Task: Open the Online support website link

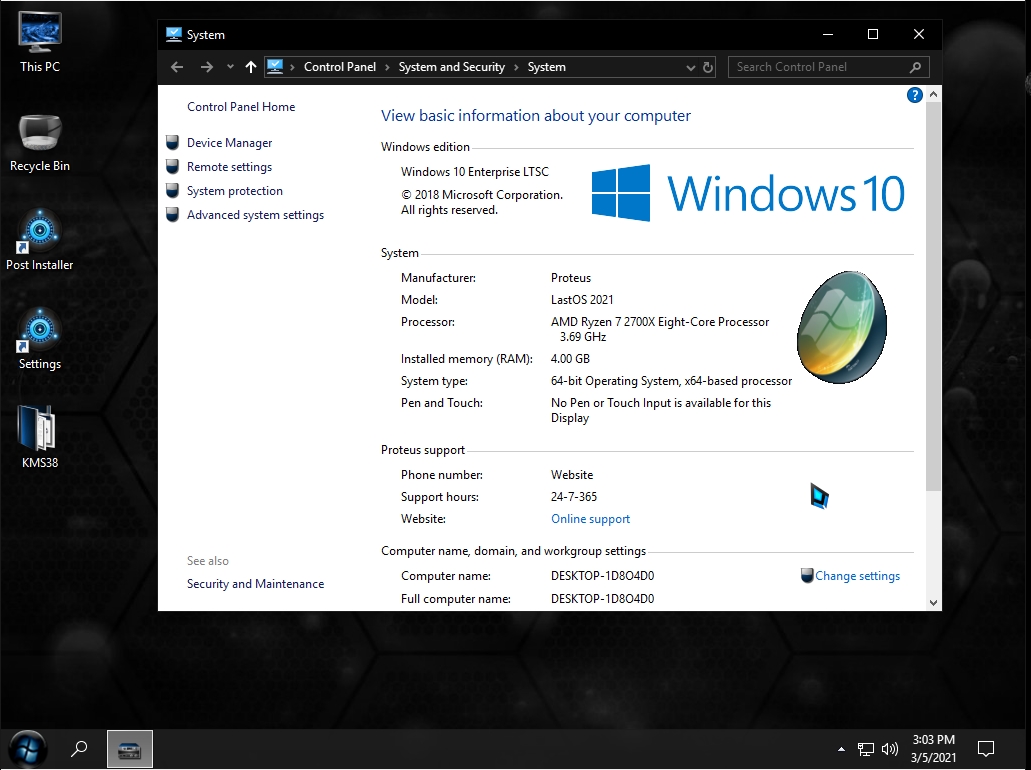Action: pos(590,519)
